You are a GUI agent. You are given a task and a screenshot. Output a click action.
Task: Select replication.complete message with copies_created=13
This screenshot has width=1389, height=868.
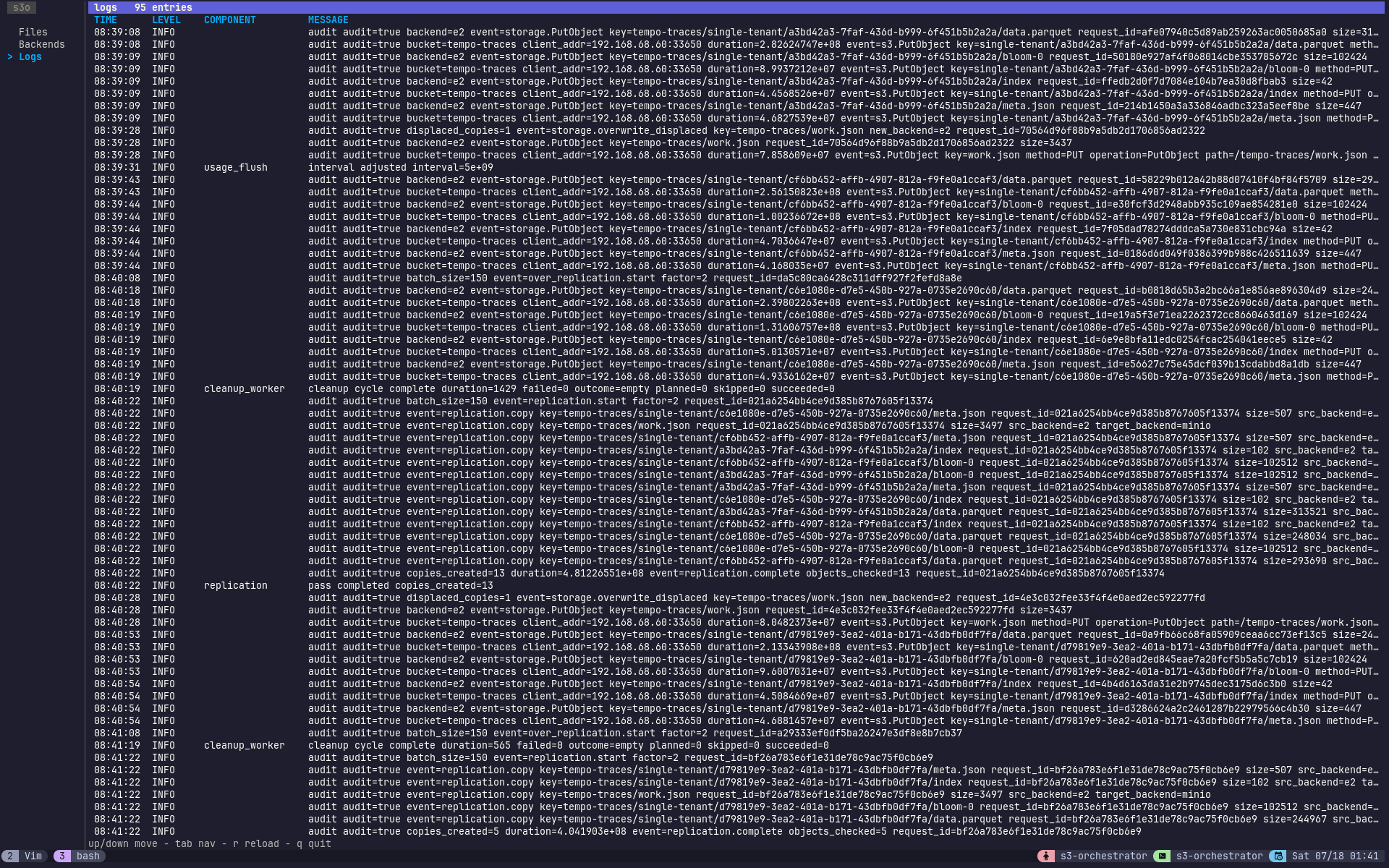736,574
